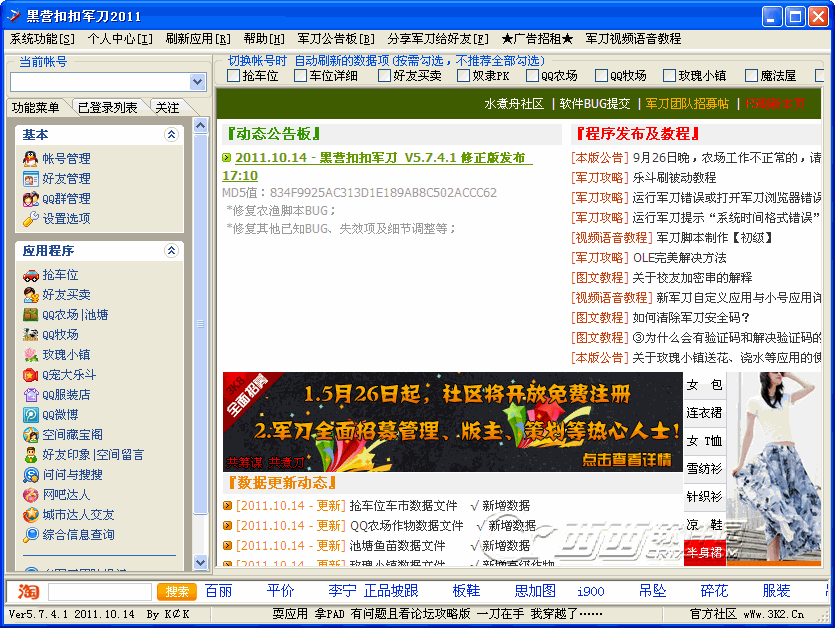Open 设置选项 wrench icon
The width and height of the screenshot is (835, 628).
click(30, 218)
